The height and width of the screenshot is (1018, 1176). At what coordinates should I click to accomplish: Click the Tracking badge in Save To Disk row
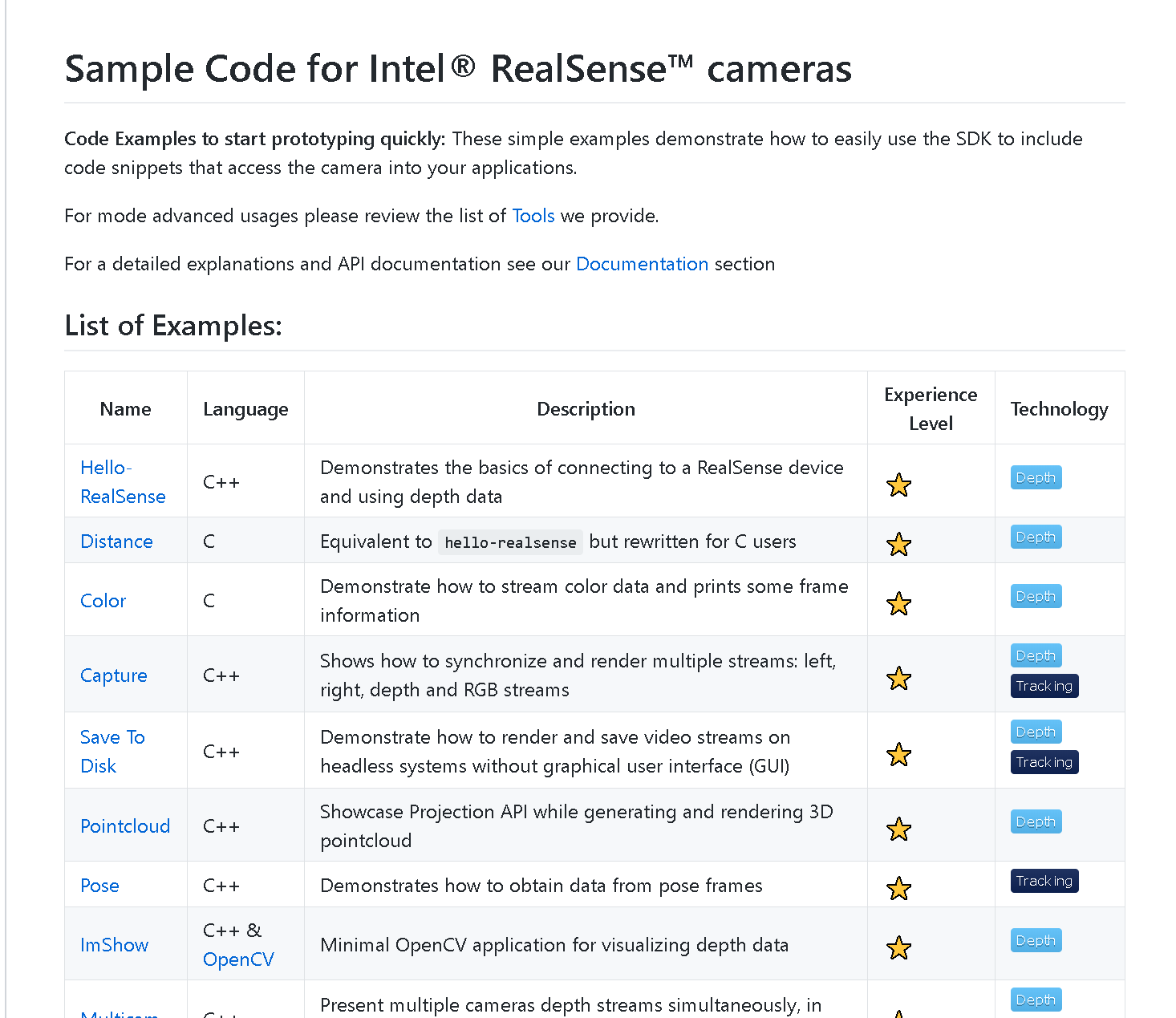1044,762
